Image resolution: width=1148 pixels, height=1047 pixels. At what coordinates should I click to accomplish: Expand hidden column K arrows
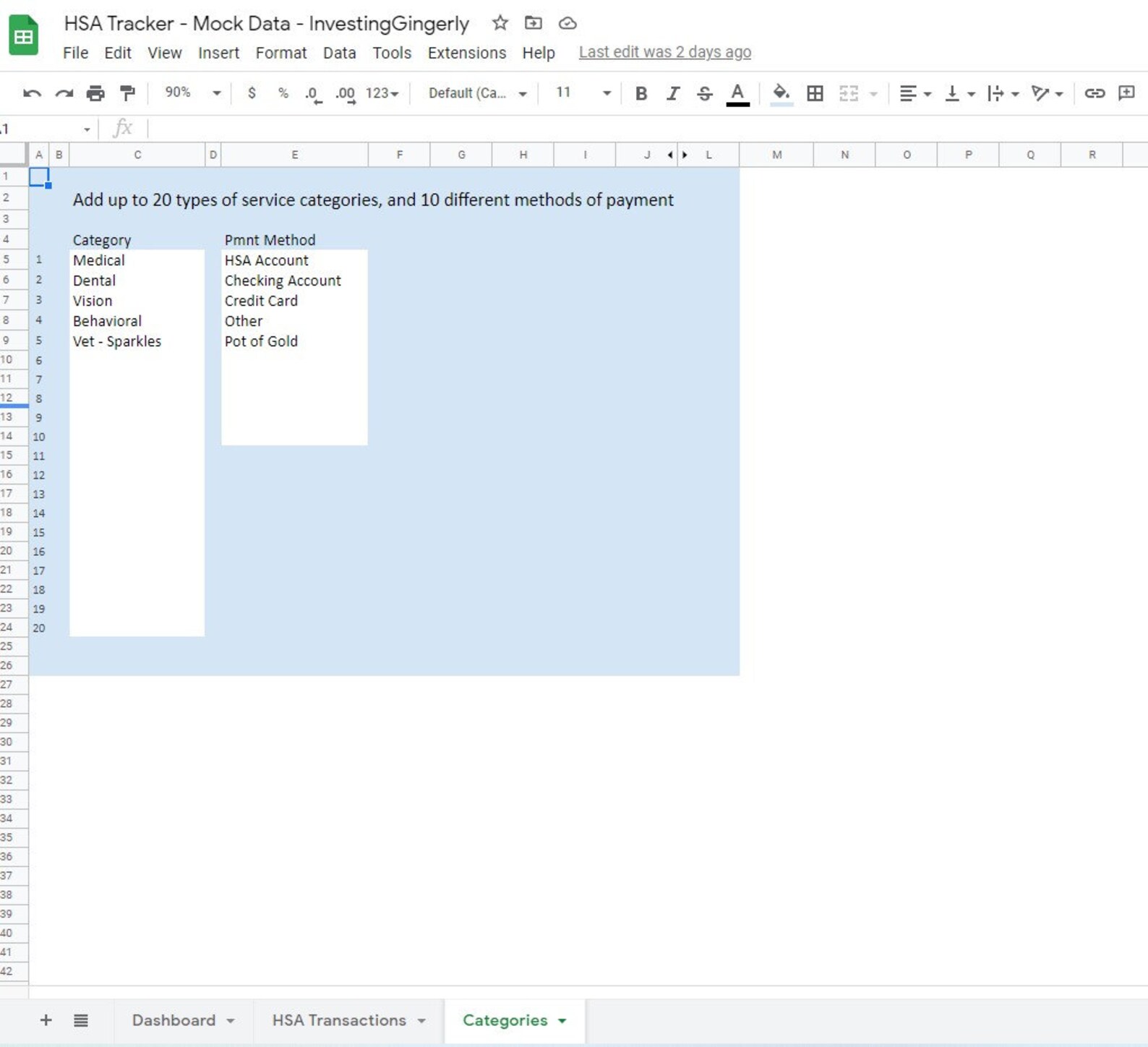678,154
